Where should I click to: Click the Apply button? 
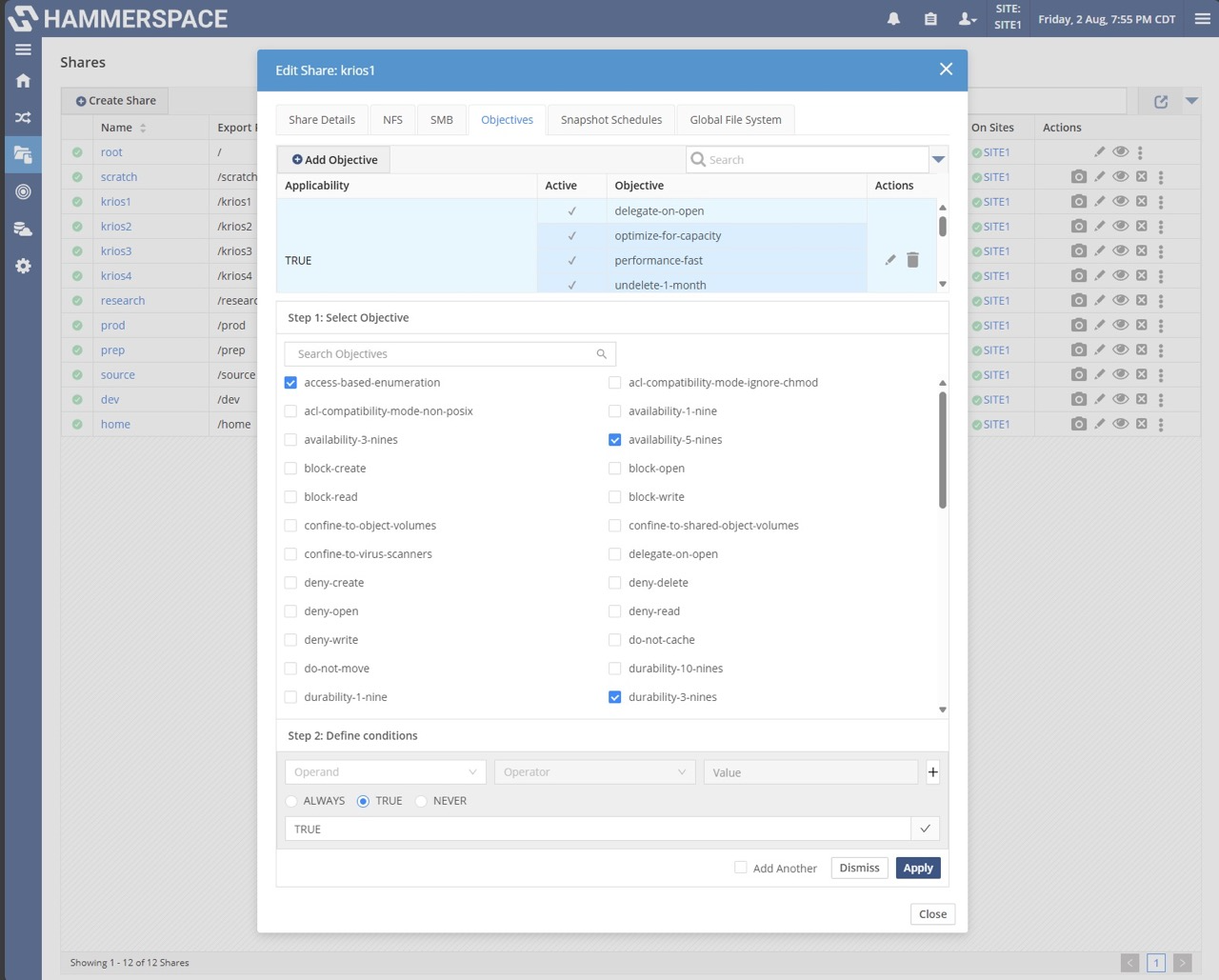tap(917, 868)
